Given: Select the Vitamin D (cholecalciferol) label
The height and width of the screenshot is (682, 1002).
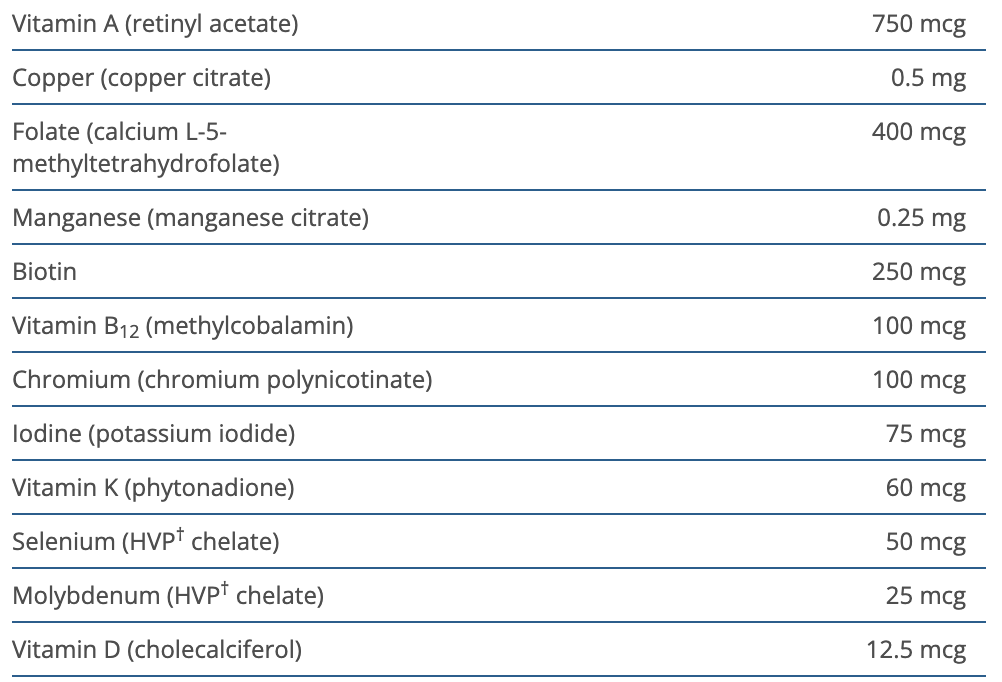Looking at the screenshot, I should [x=157, y=650].
